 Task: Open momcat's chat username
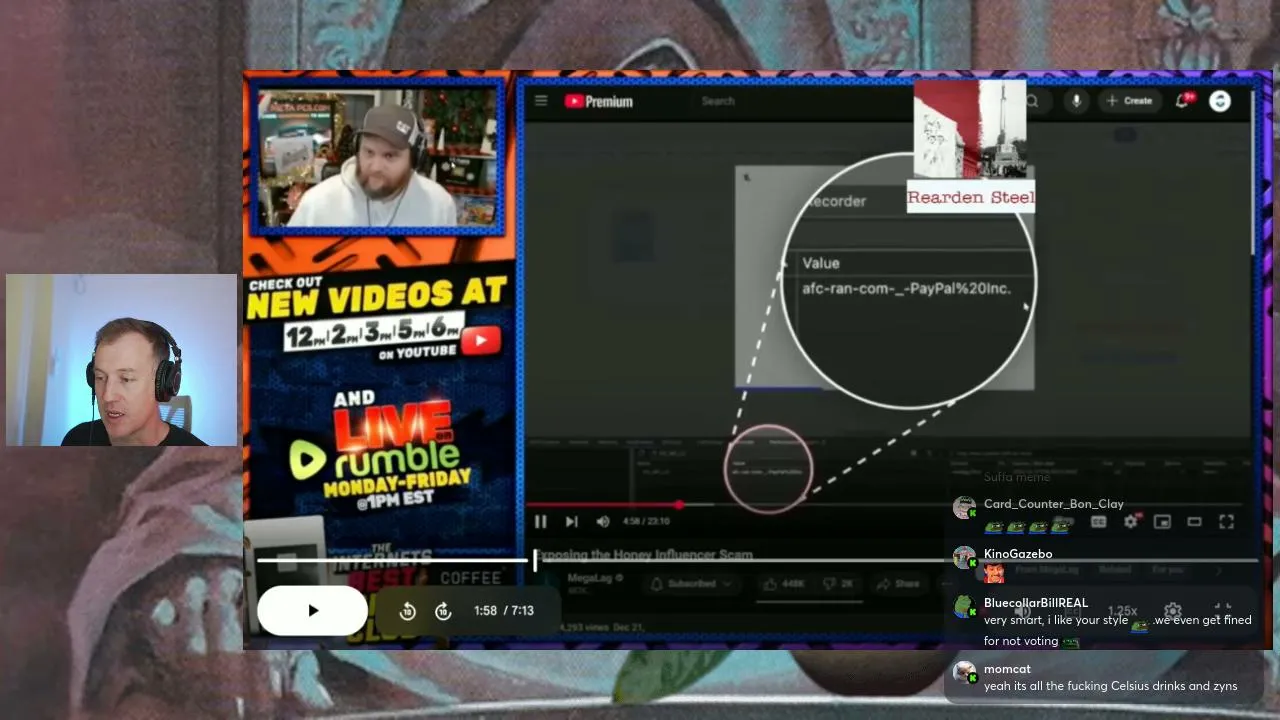[1007, 669]
